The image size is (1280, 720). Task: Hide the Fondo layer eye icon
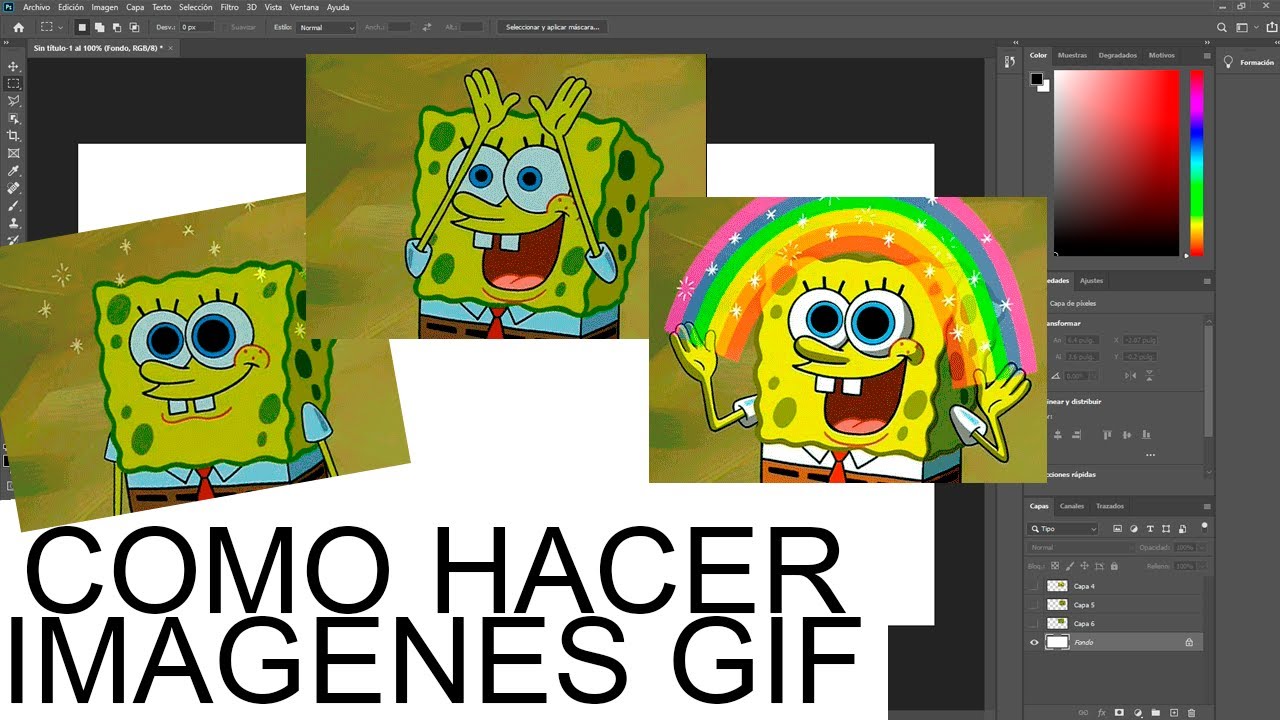(1034, 642)
